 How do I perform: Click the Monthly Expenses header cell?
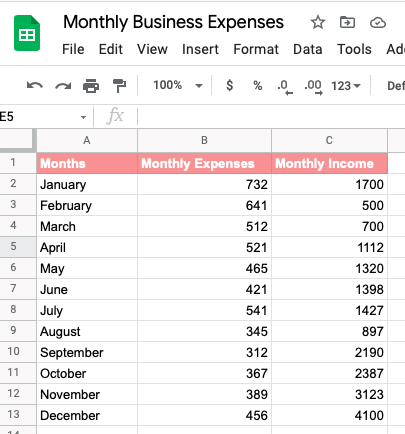click(205, 163)
